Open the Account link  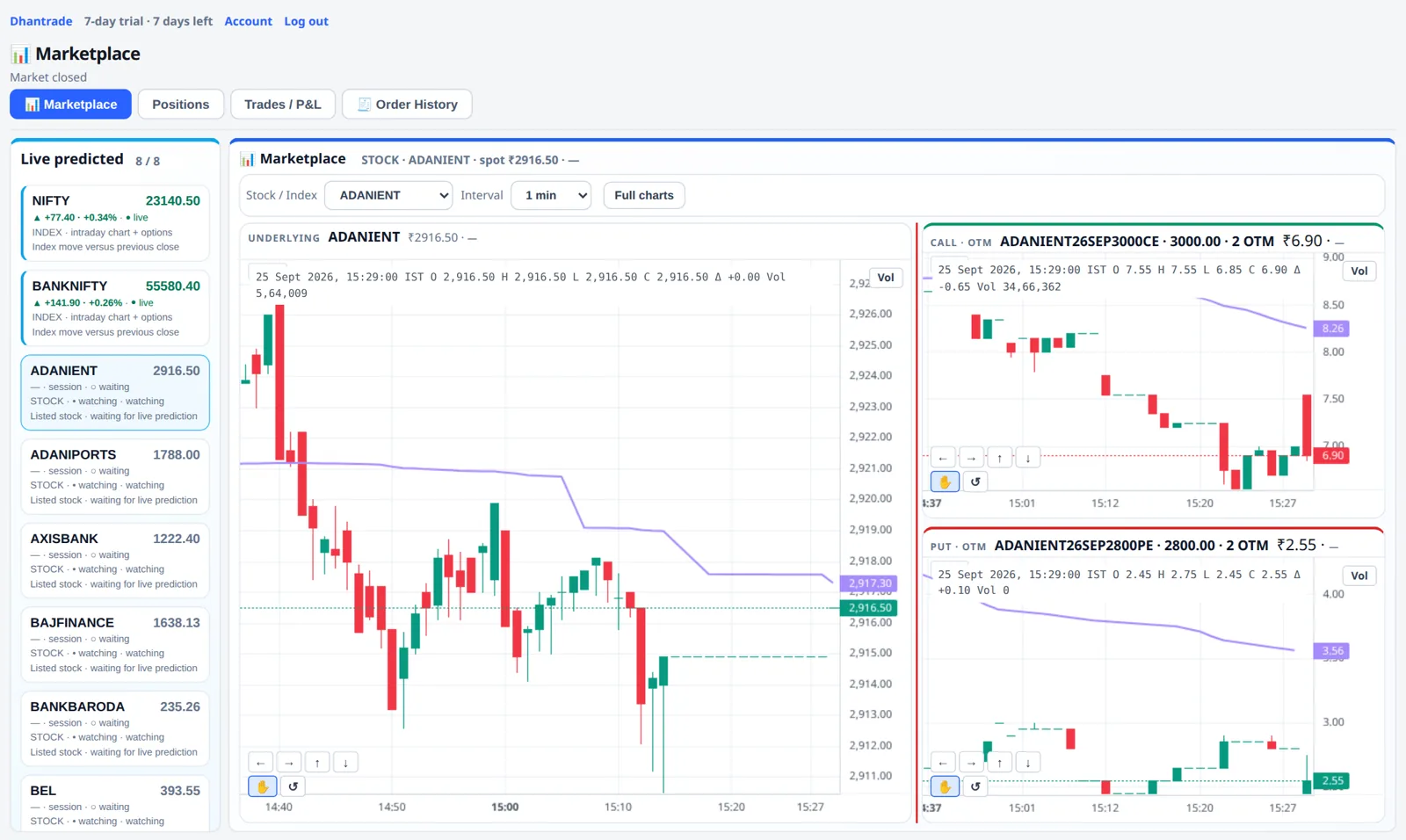coord(248,21)
